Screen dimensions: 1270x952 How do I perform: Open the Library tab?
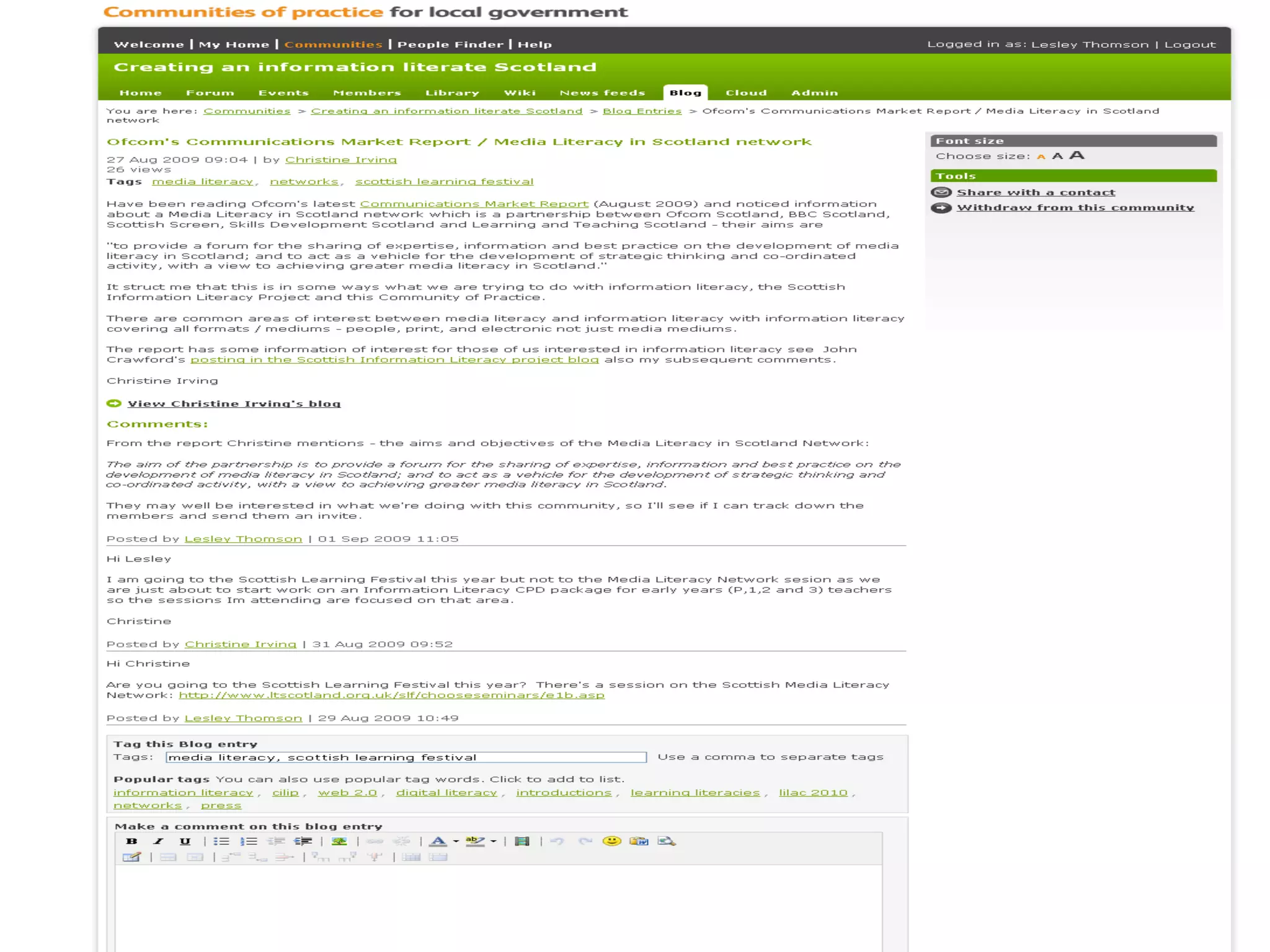click(452, 93)
